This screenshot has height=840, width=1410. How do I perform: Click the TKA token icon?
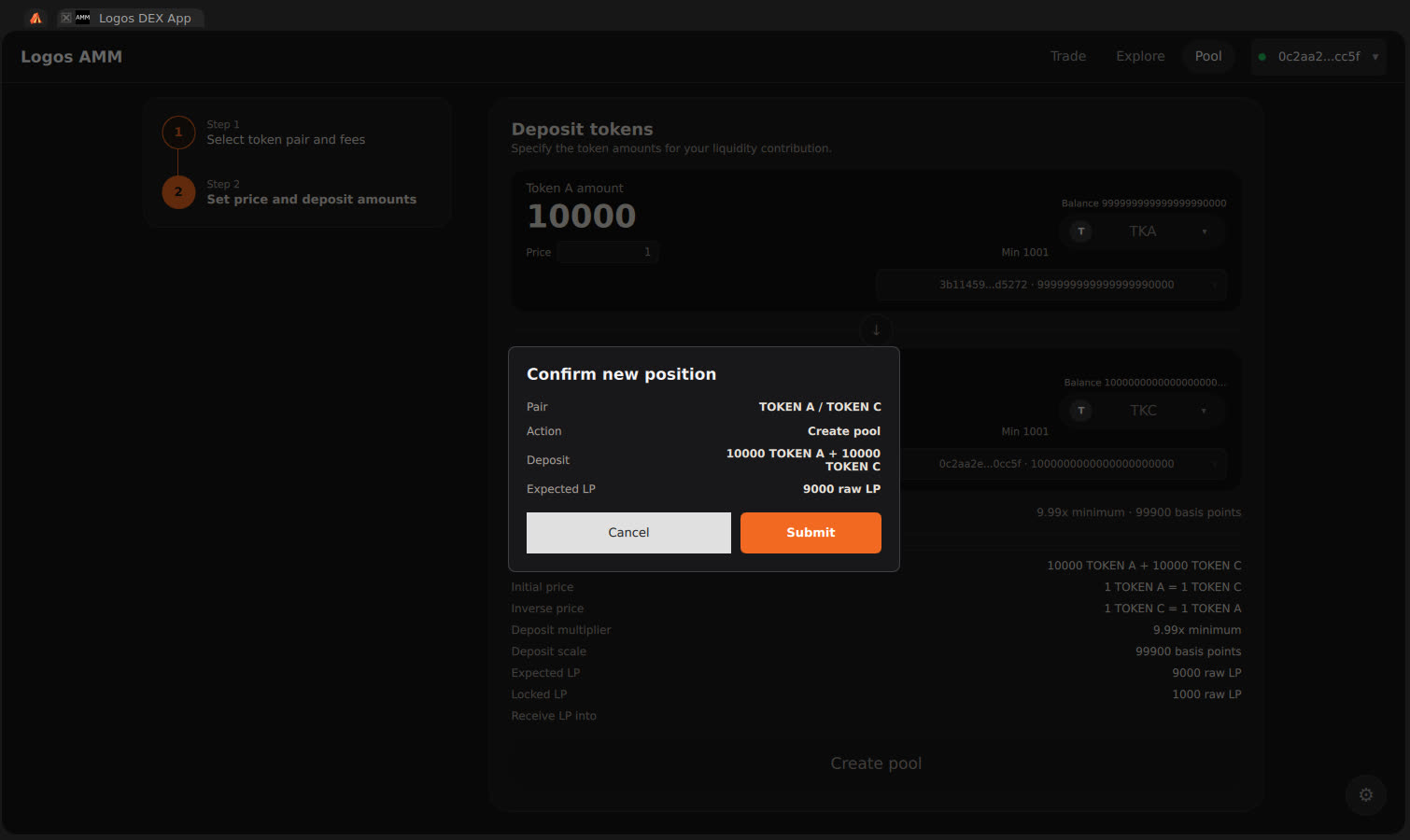pyautogui.click(x=1081, y=231)
